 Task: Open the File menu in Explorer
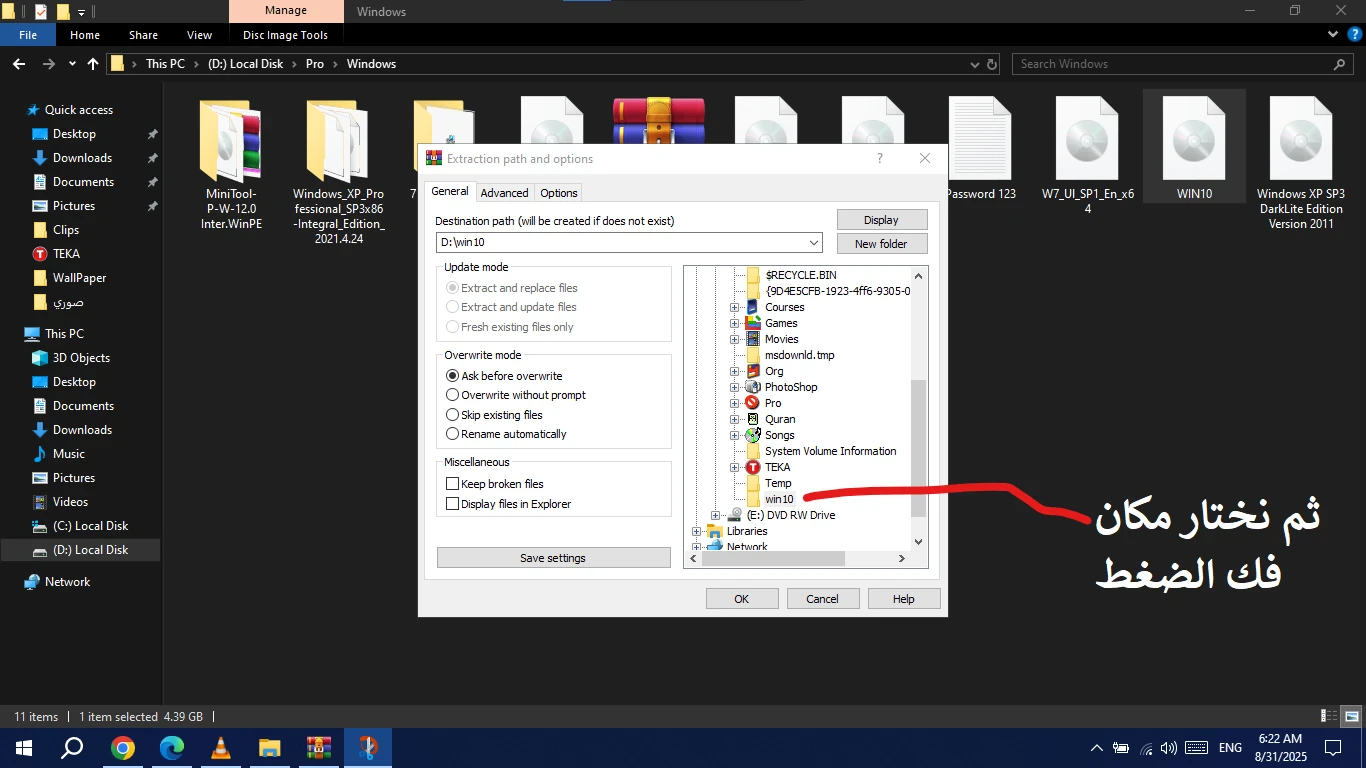tap(28, 35)
